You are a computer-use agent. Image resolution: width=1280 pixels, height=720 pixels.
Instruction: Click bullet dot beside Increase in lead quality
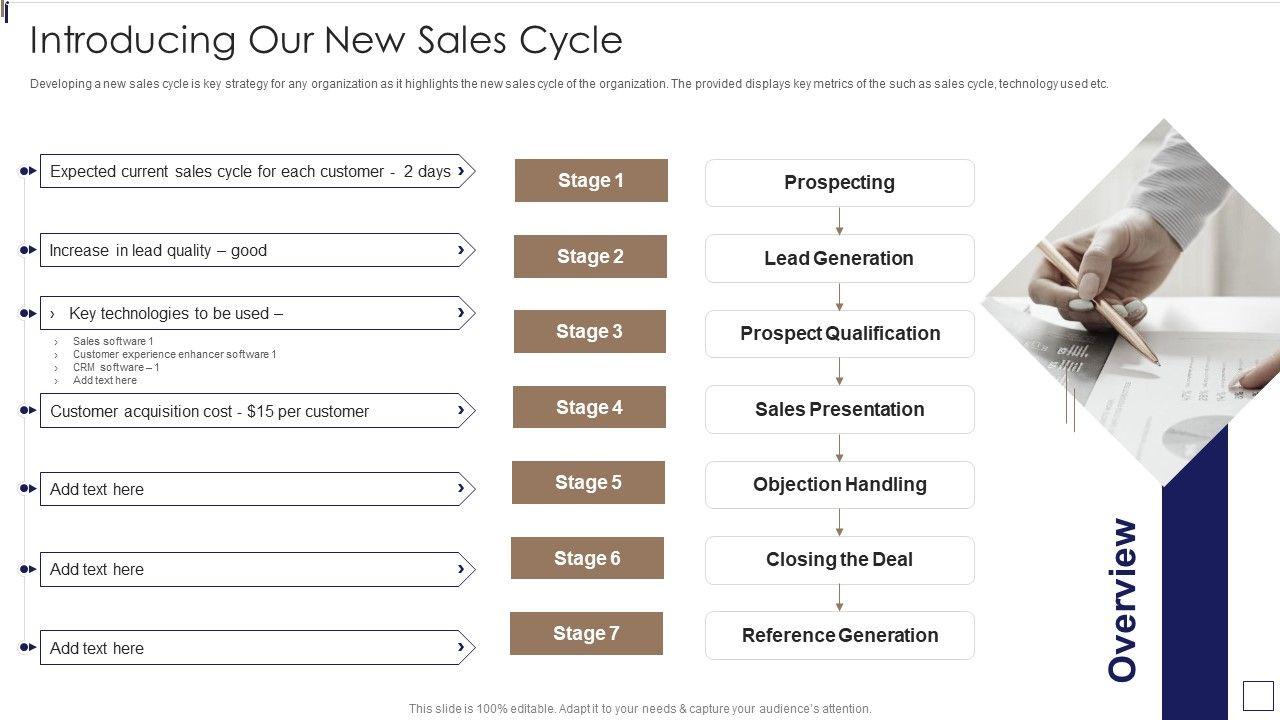(24, 250)
